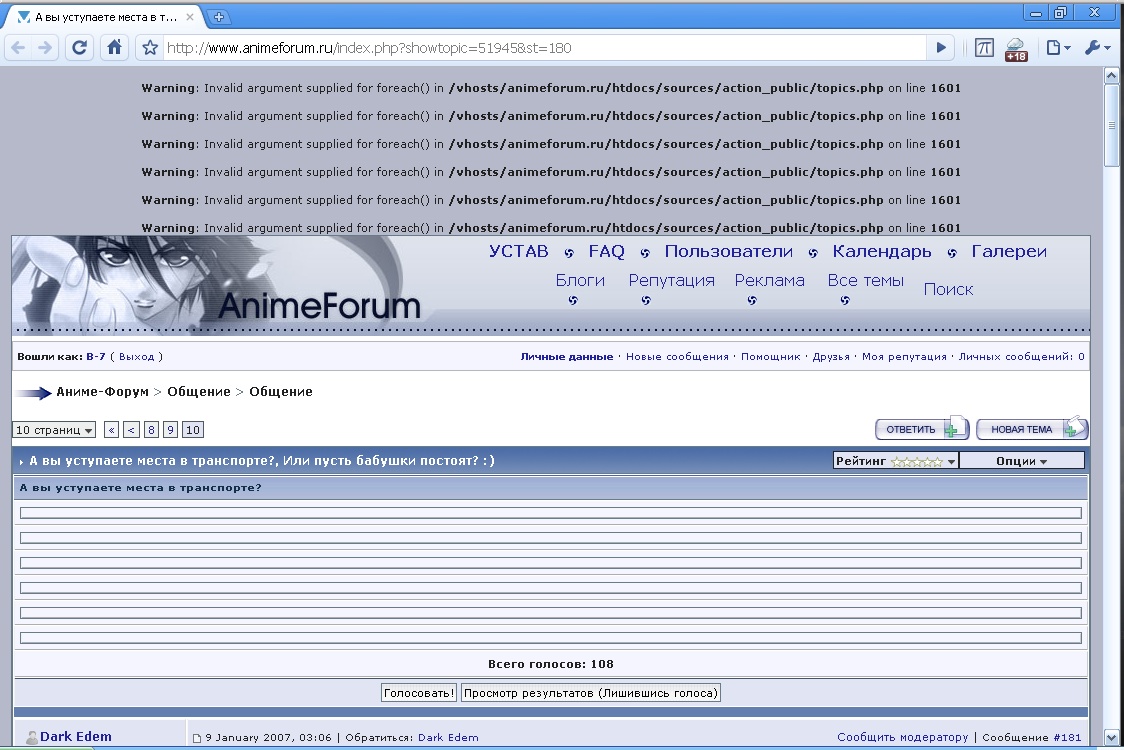Click the address bar URL field

click(x=540, y=48)
